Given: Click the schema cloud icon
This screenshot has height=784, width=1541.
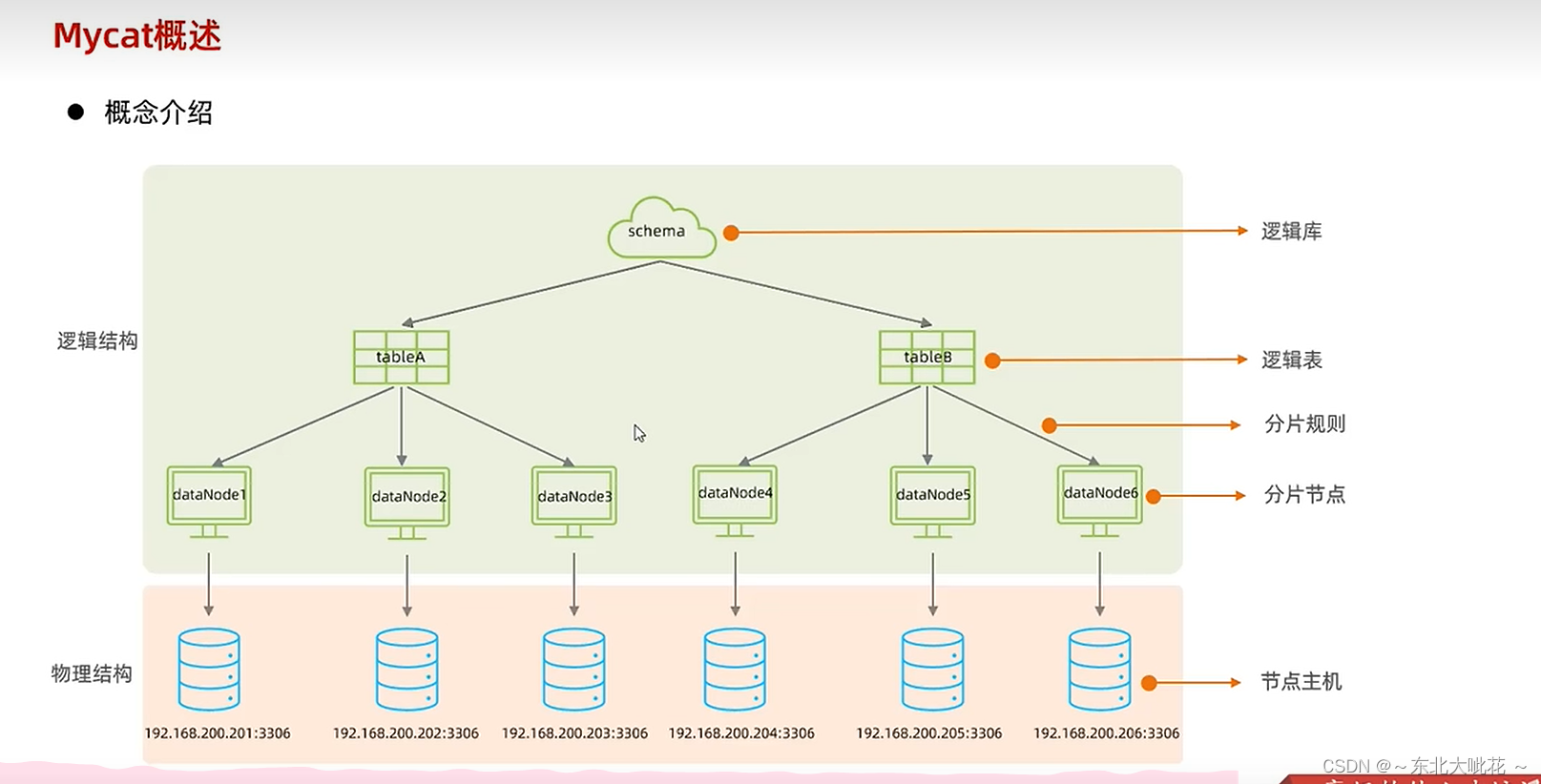Looking at the screenshot, I should pos(661,228).
